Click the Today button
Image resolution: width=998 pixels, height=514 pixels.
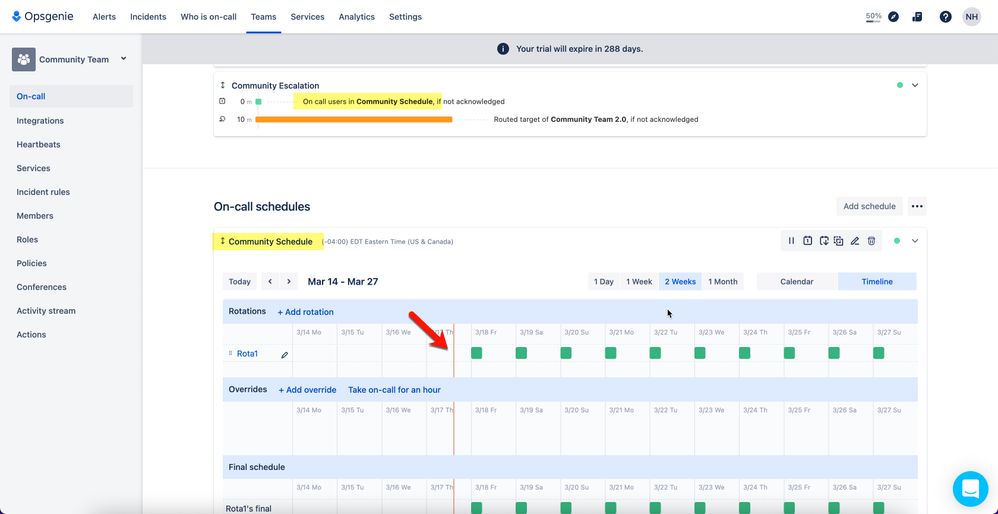tap(239, 281)
